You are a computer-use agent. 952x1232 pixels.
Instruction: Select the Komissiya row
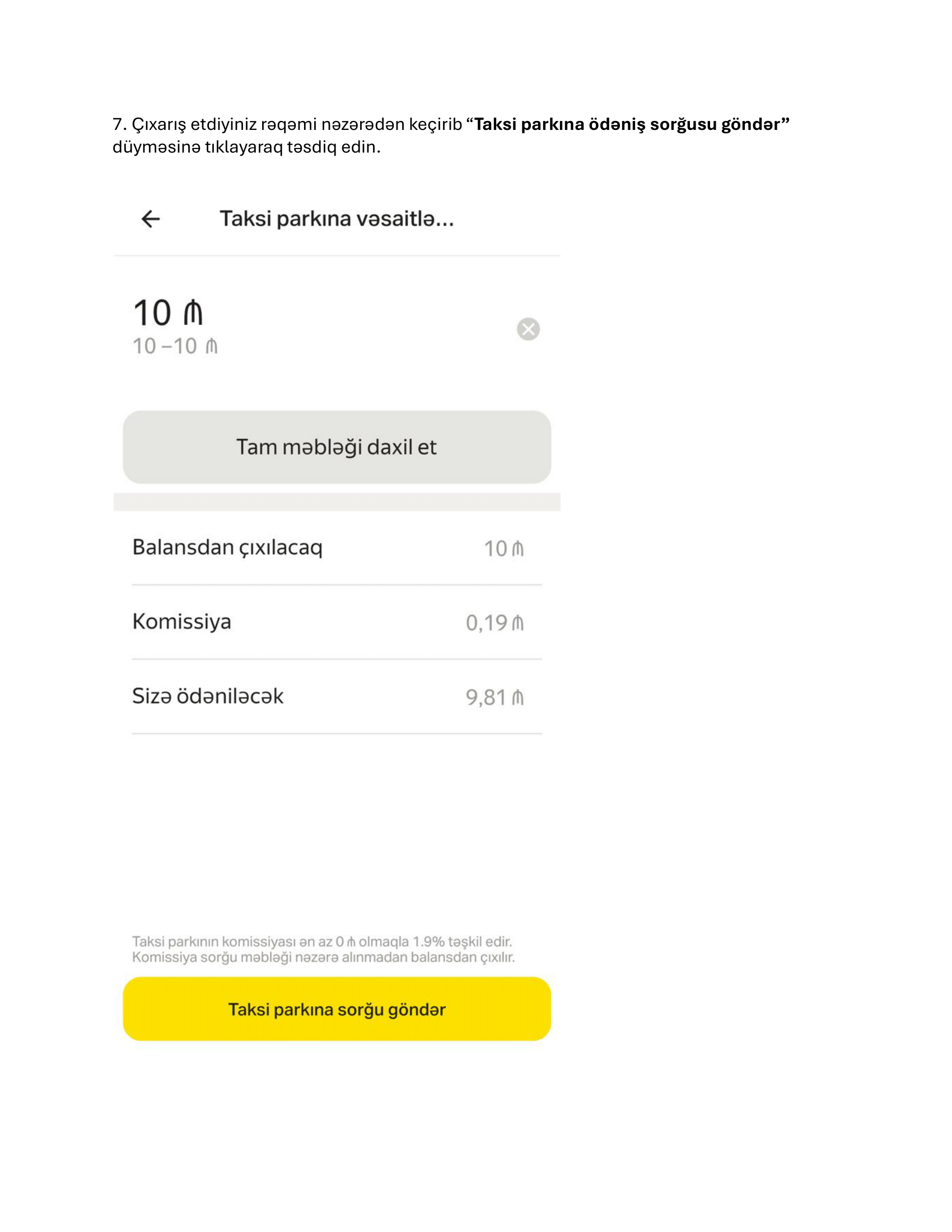(x=337, y=622)
